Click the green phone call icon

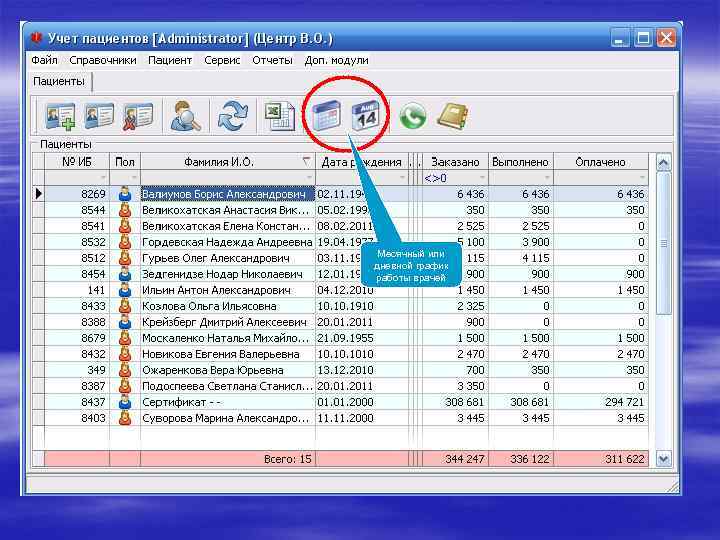pos(412,116)
